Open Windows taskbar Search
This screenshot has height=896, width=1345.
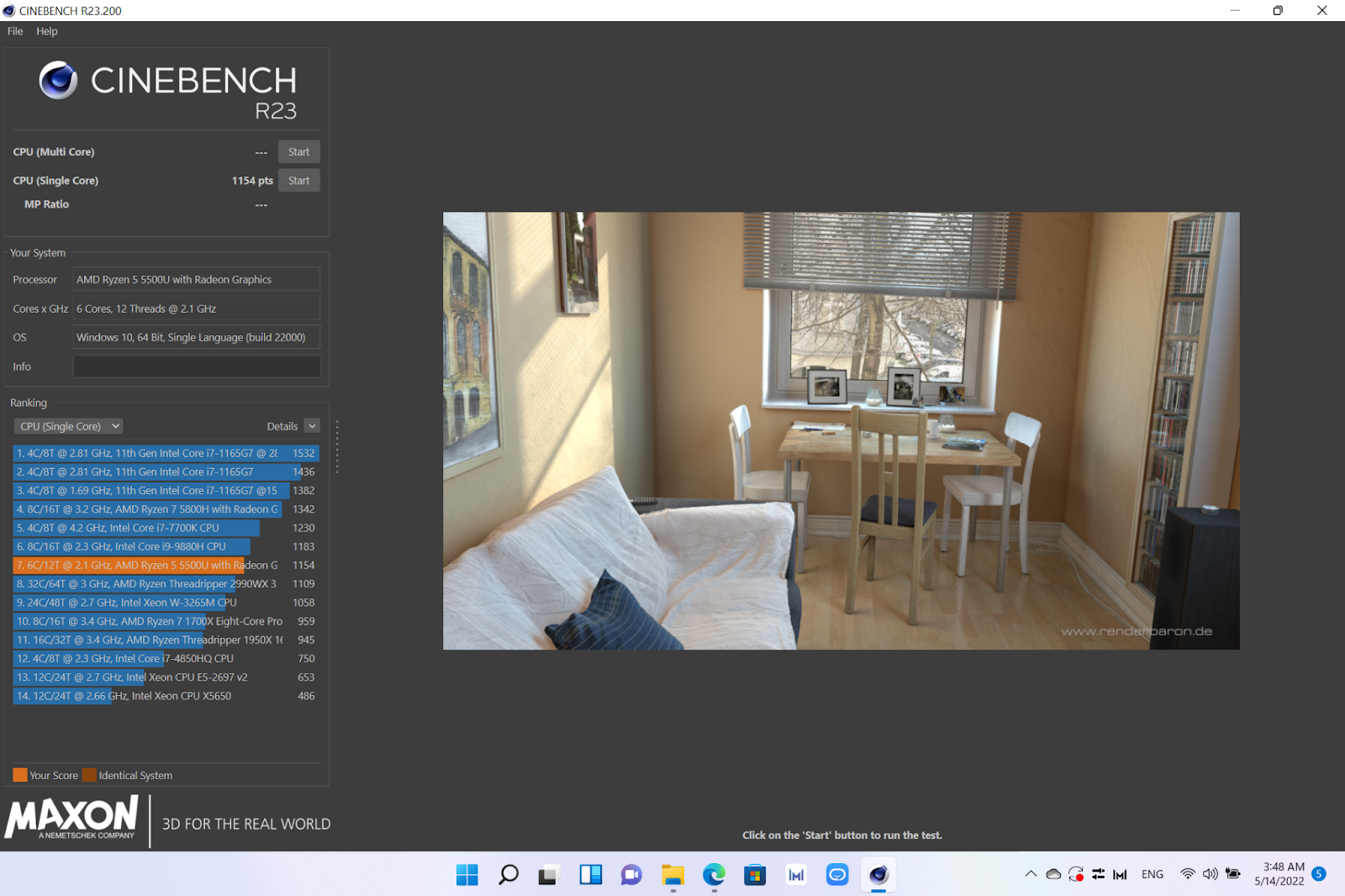(x=508, y=875)
